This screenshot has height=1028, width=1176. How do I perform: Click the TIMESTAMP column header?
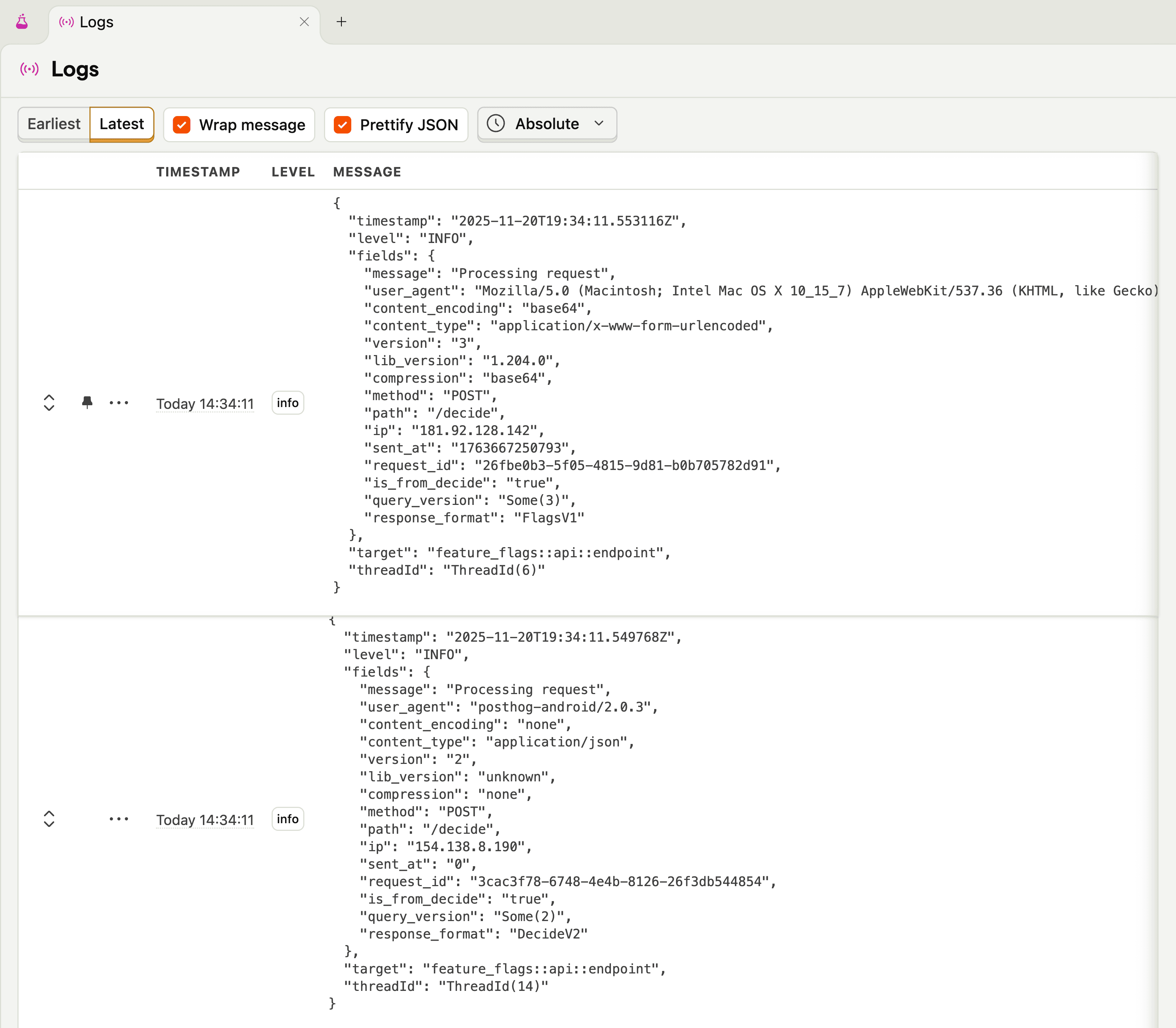point(199,172)
